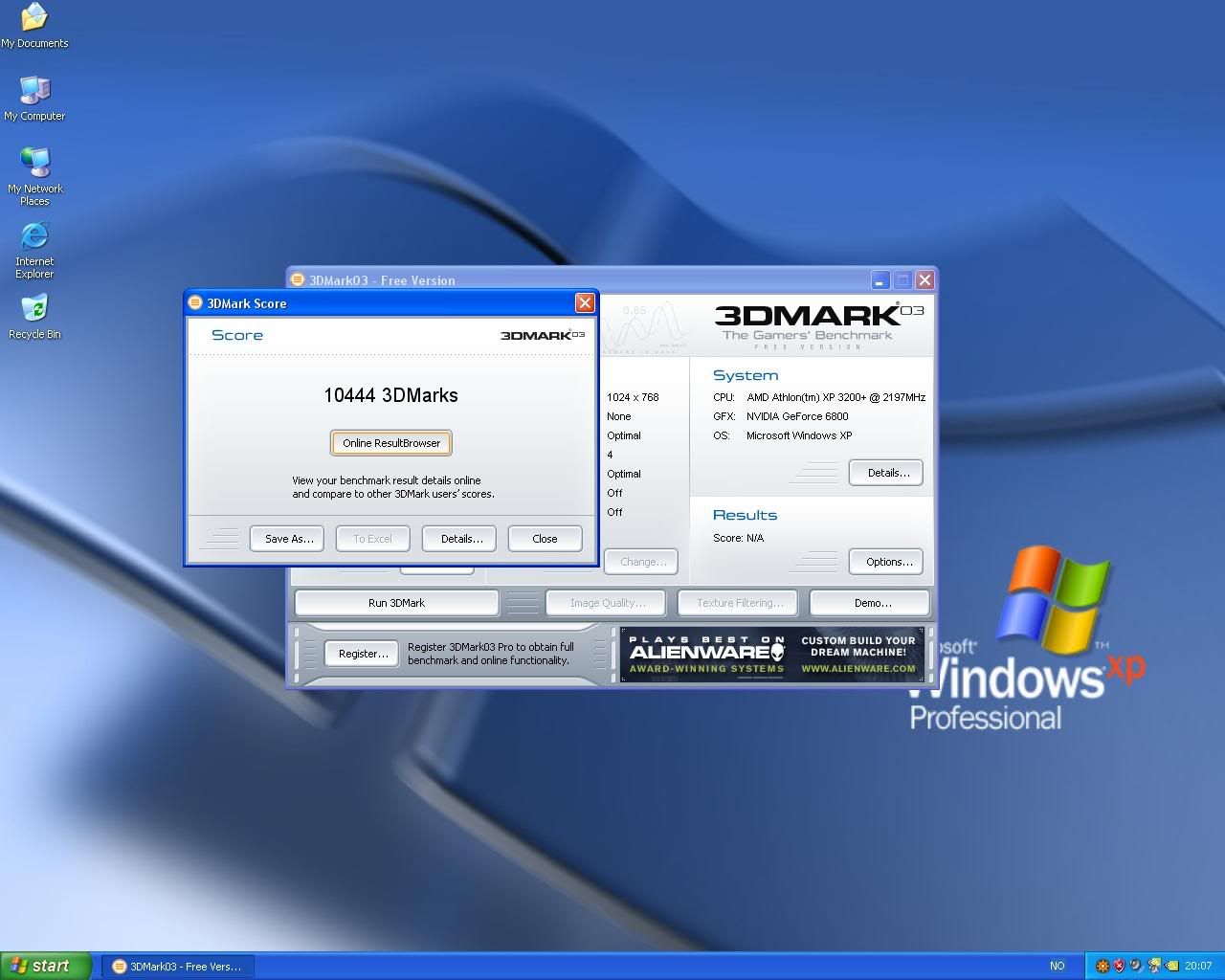This screenshot has height=980, width=1225.
Task: Click the Register... button
Action: 363,654
